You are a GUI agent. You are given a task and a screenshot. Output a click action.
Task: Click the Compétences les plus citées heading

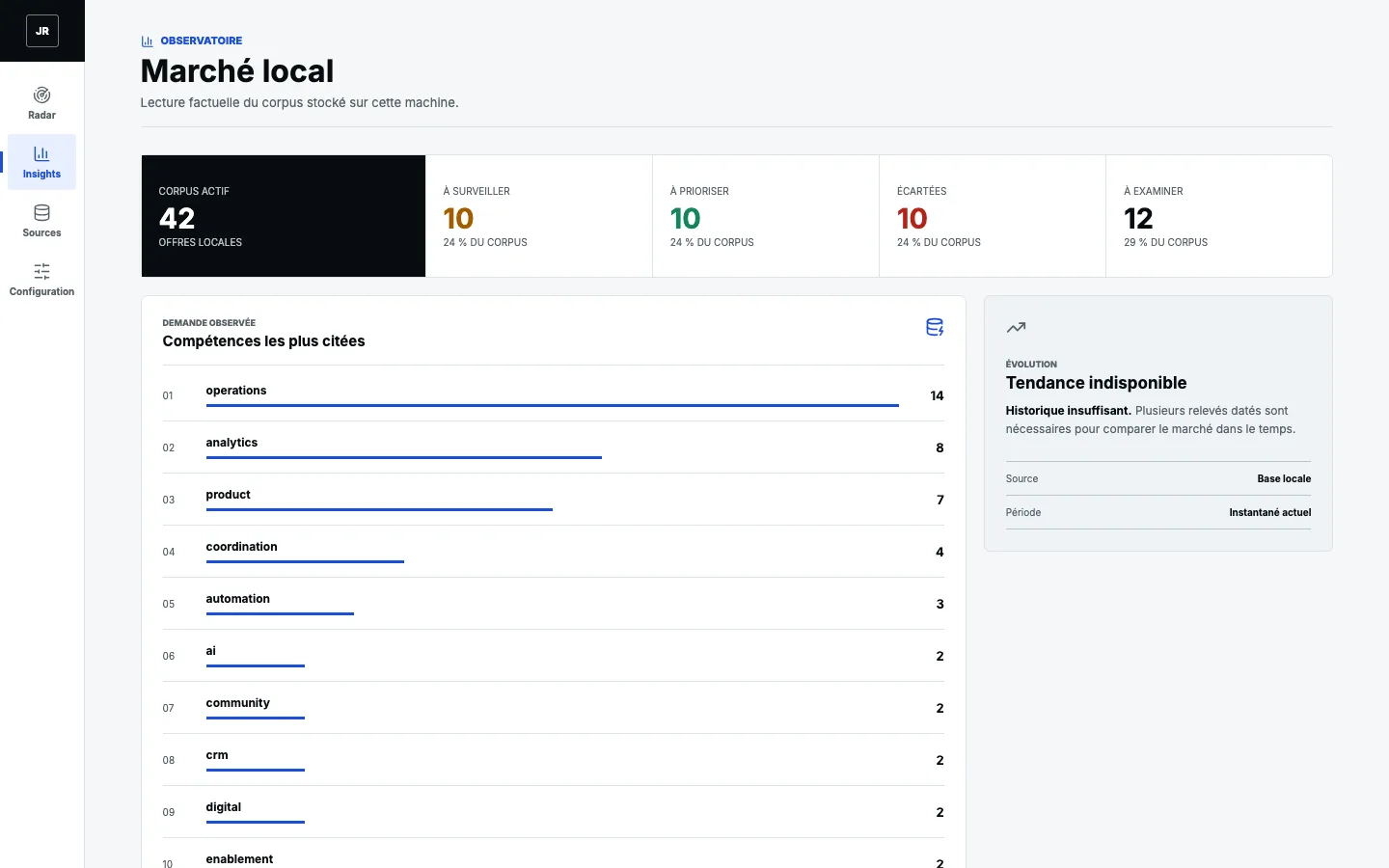coord(263,341)
